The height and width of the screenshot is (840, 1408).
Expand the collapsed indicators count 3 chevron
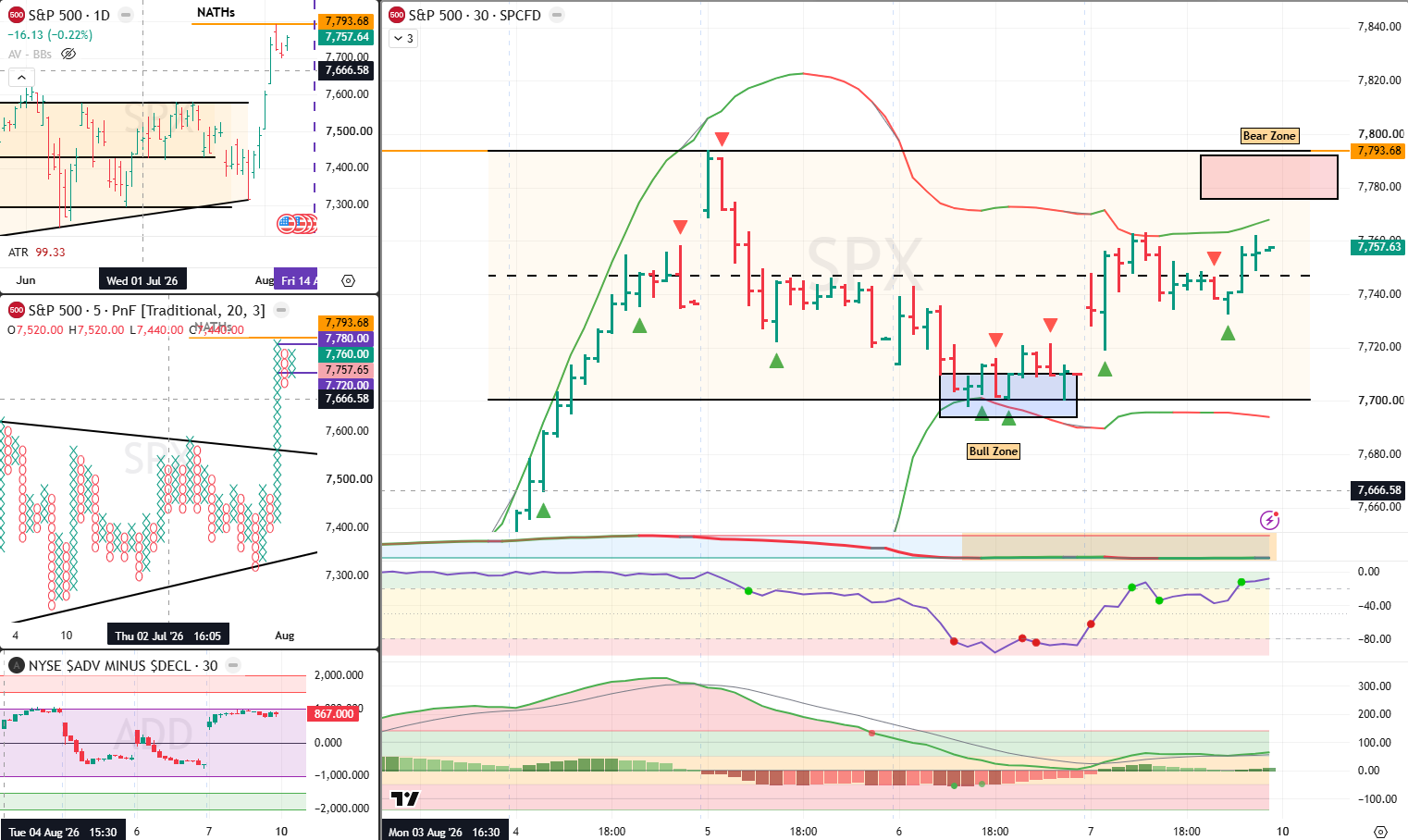pos(403,38)
